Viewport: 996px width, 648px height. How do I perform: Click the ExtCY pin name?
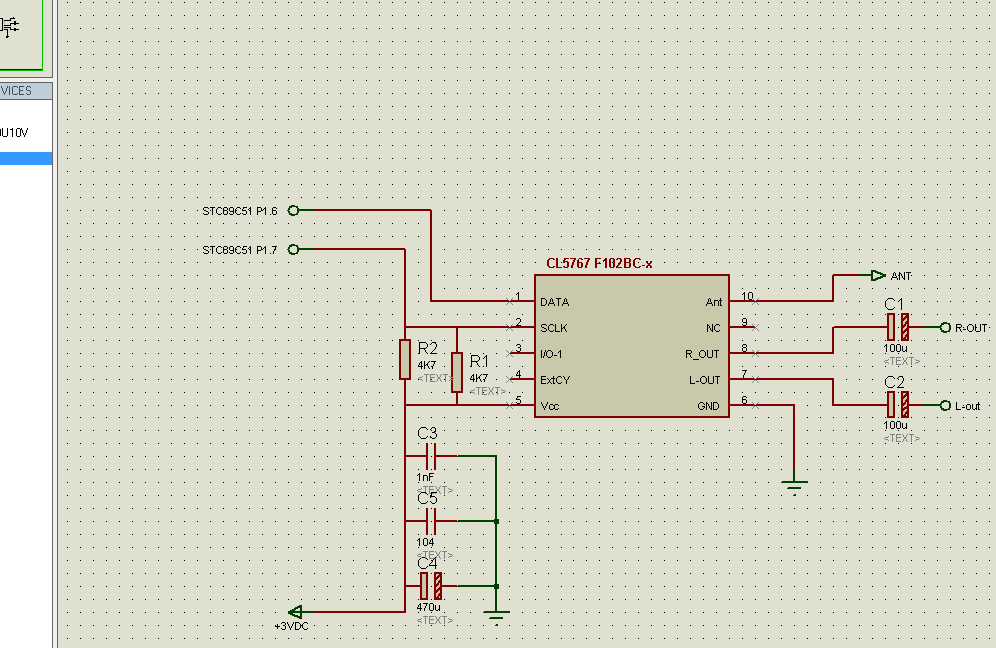(x=555, y=380)
